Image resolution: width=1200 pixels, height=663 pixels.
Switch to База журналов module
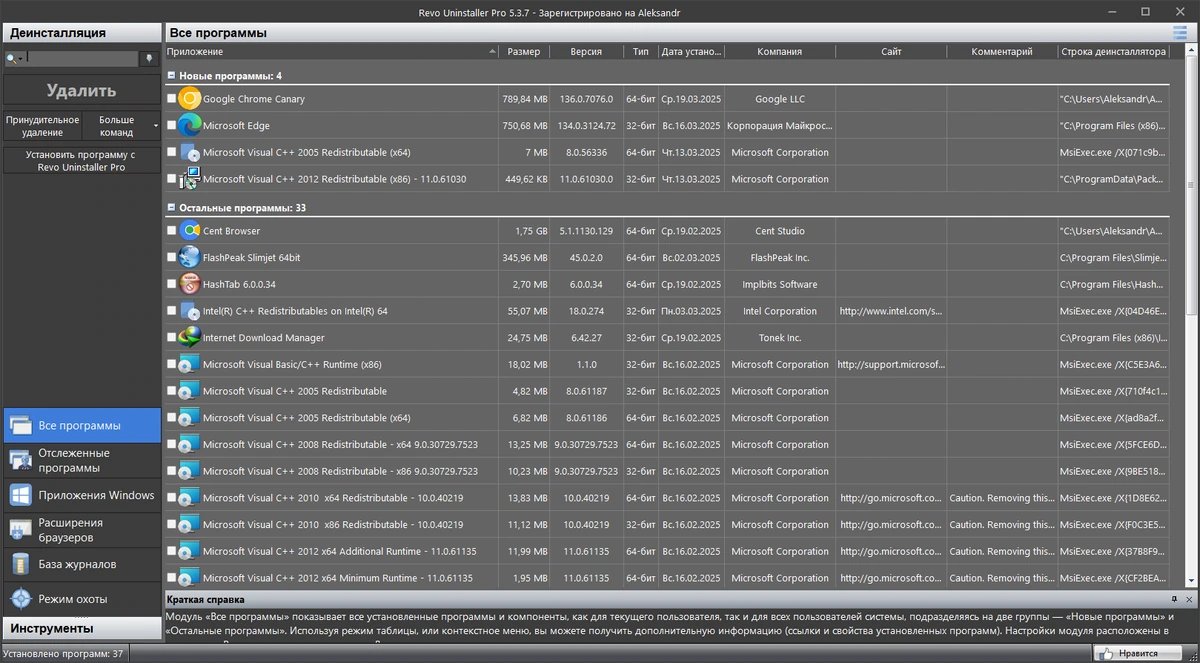[80, 564]
